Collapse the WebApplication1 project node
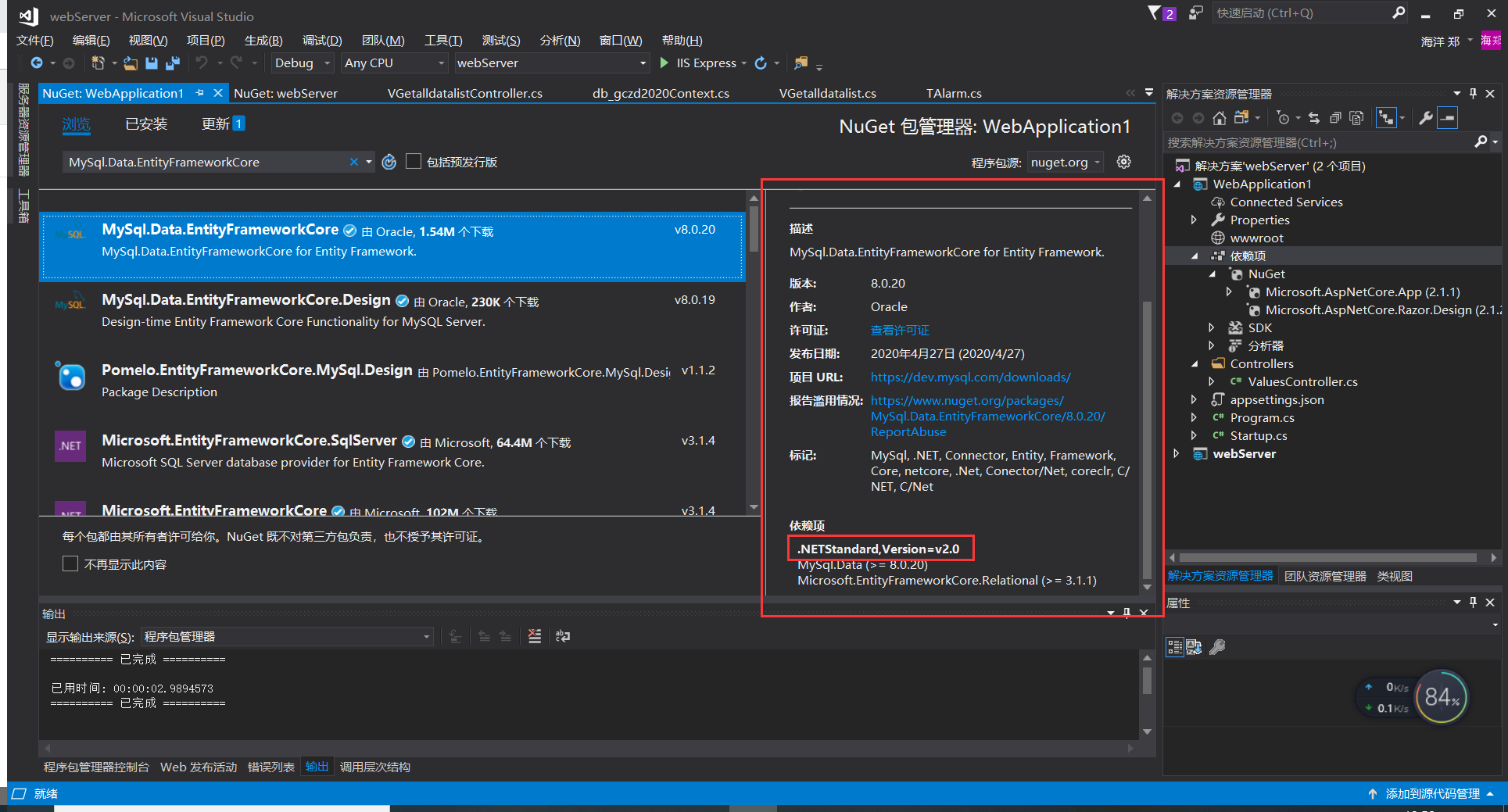The height and width of the screenshot is (812, 1508). tap(1177, 184)
